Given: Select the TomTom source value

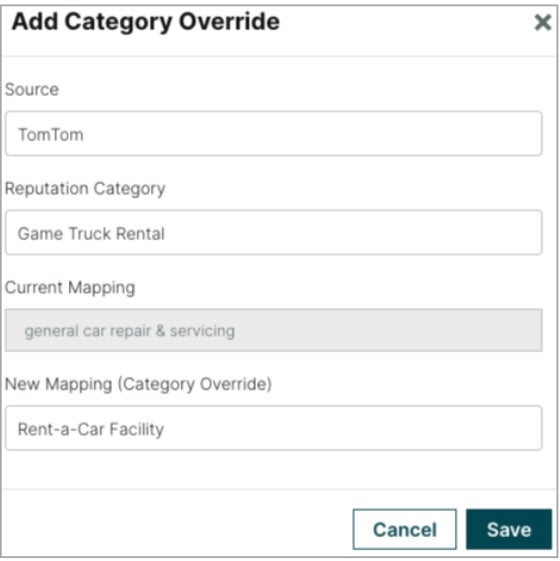Looking at the screenshot, I should pos(50,135).
